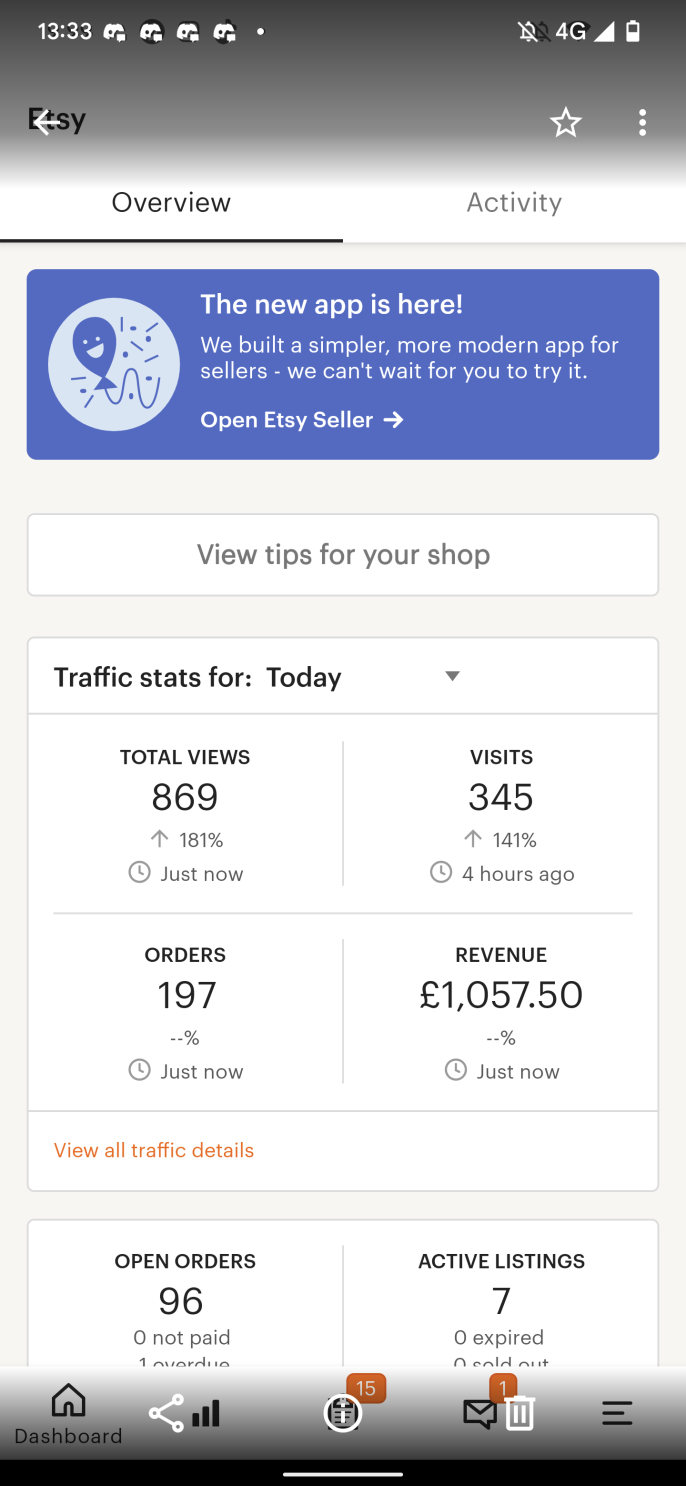Select the Overview tab

pos(171,202)
